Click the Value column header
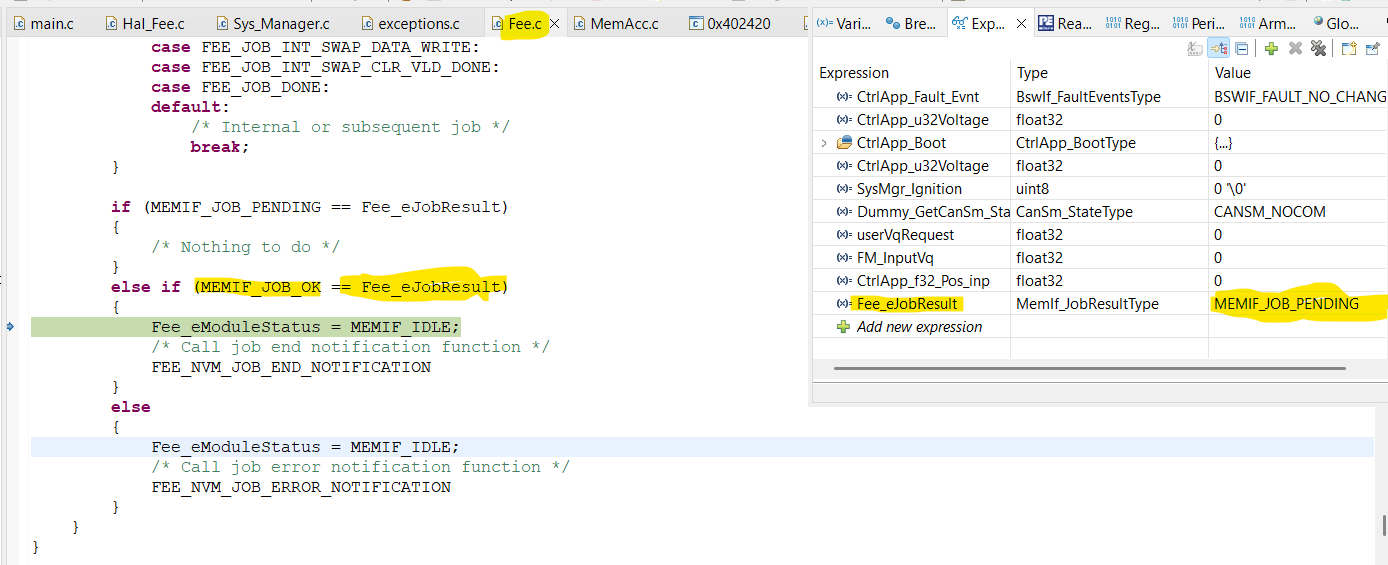This screenshot has height=565, width=1388. pos(1233,72)
